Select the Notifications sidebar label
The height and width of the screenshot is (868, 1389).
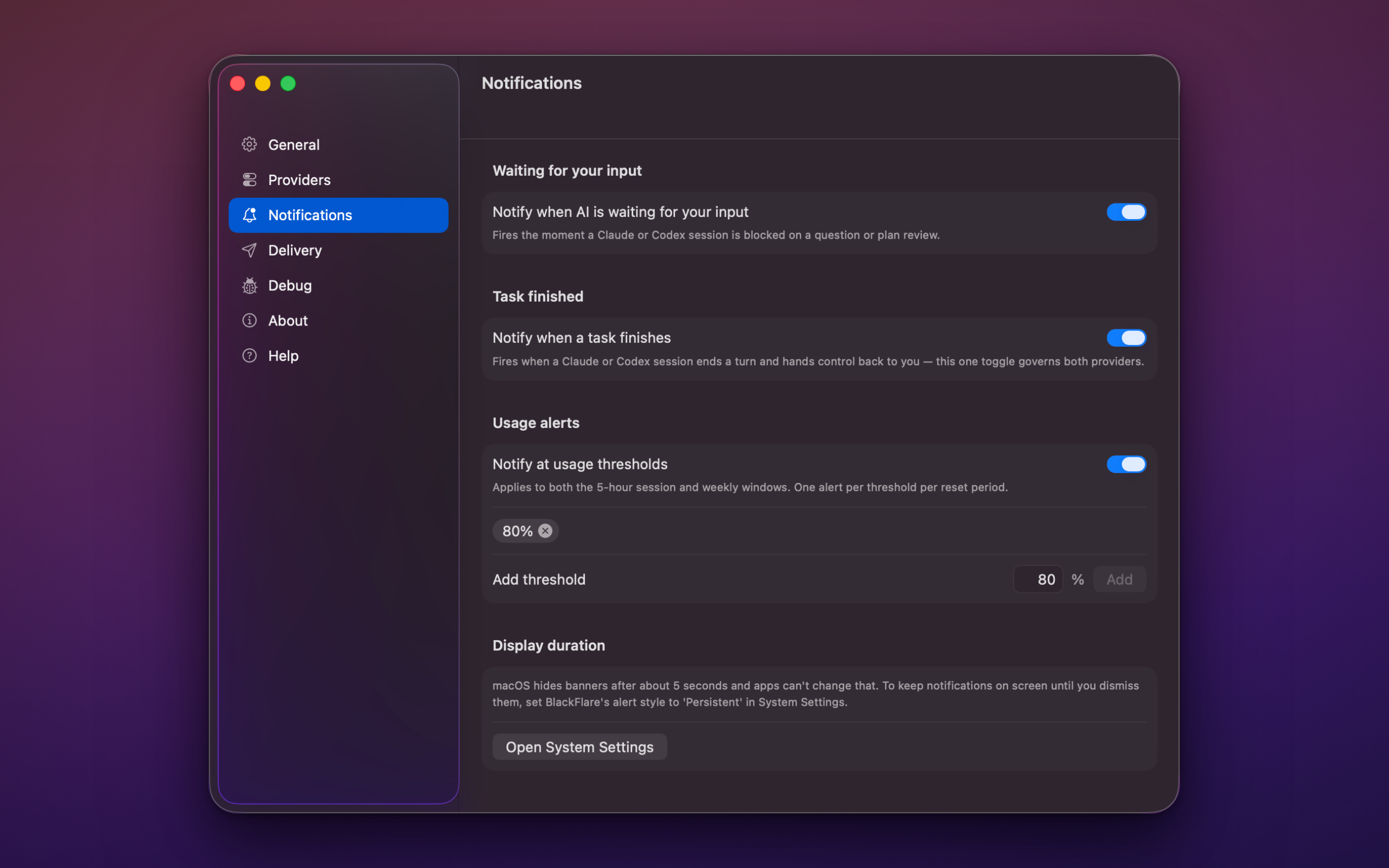pyautogui.click(x=310, y=215)
